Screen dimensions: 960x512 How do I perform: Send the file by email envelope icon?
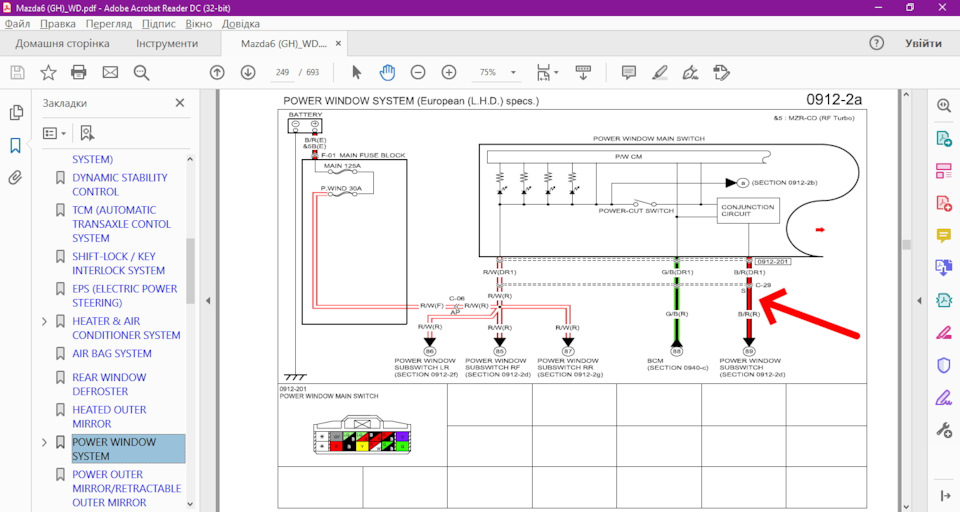pyautogui.click(x=110, y=72)
